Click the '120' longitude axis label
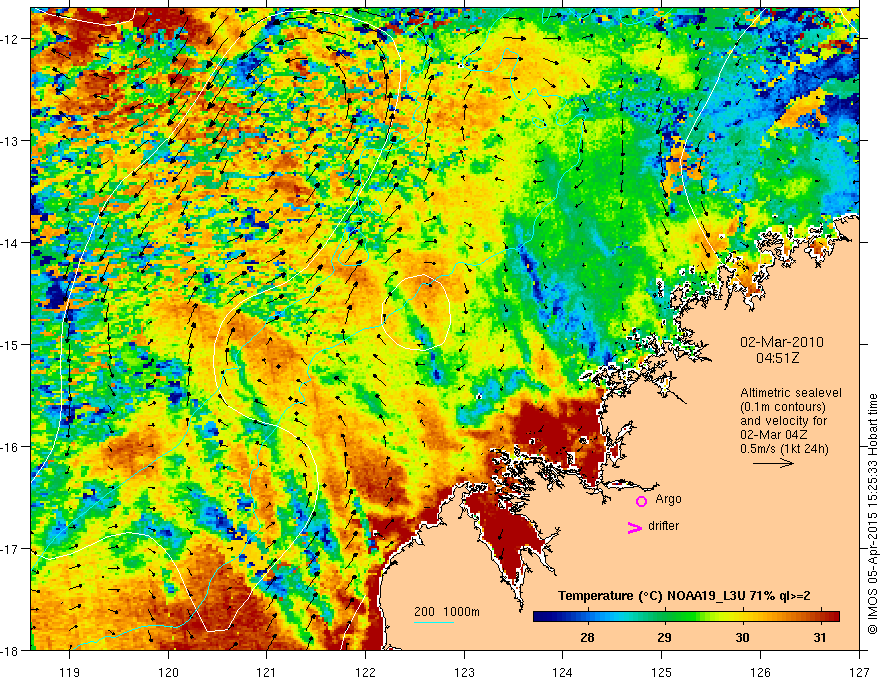 [x=168, y=672]
